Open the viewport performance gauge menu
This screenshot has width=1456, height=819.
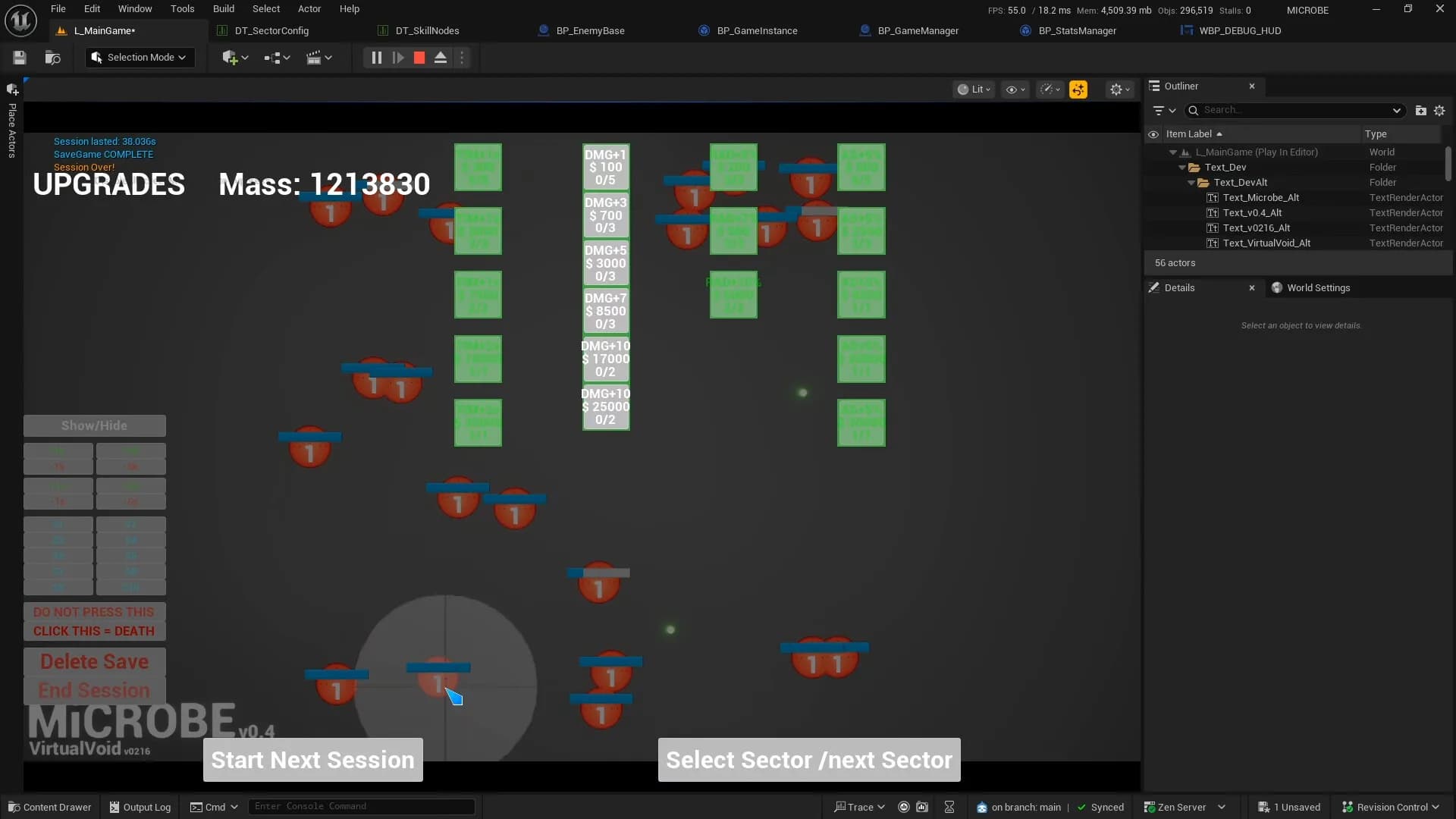[x=1050, y=89]
